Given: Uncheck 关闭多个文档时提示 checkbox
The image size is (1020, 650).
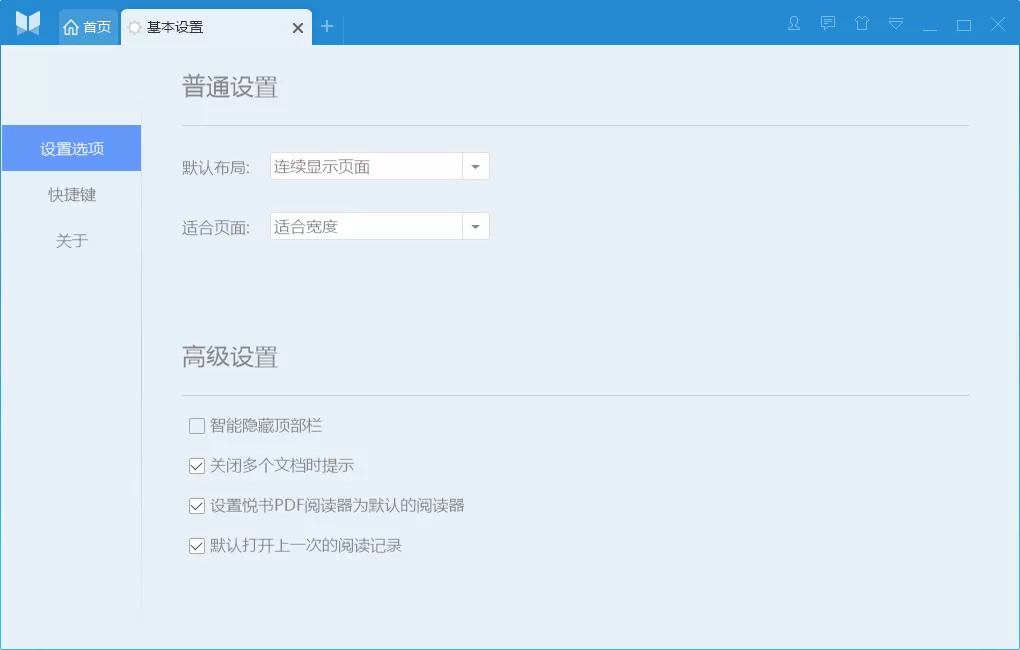Looking at the screenshot, I should point(196,466).
